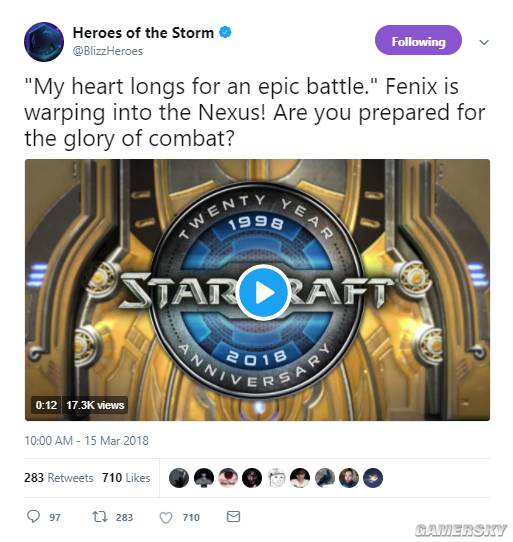The width and height of the screenshot is (513, 542).
Task: Open the 10:00 AM - 15 Mar 2018 timestamp
Action: coord(86,441)
